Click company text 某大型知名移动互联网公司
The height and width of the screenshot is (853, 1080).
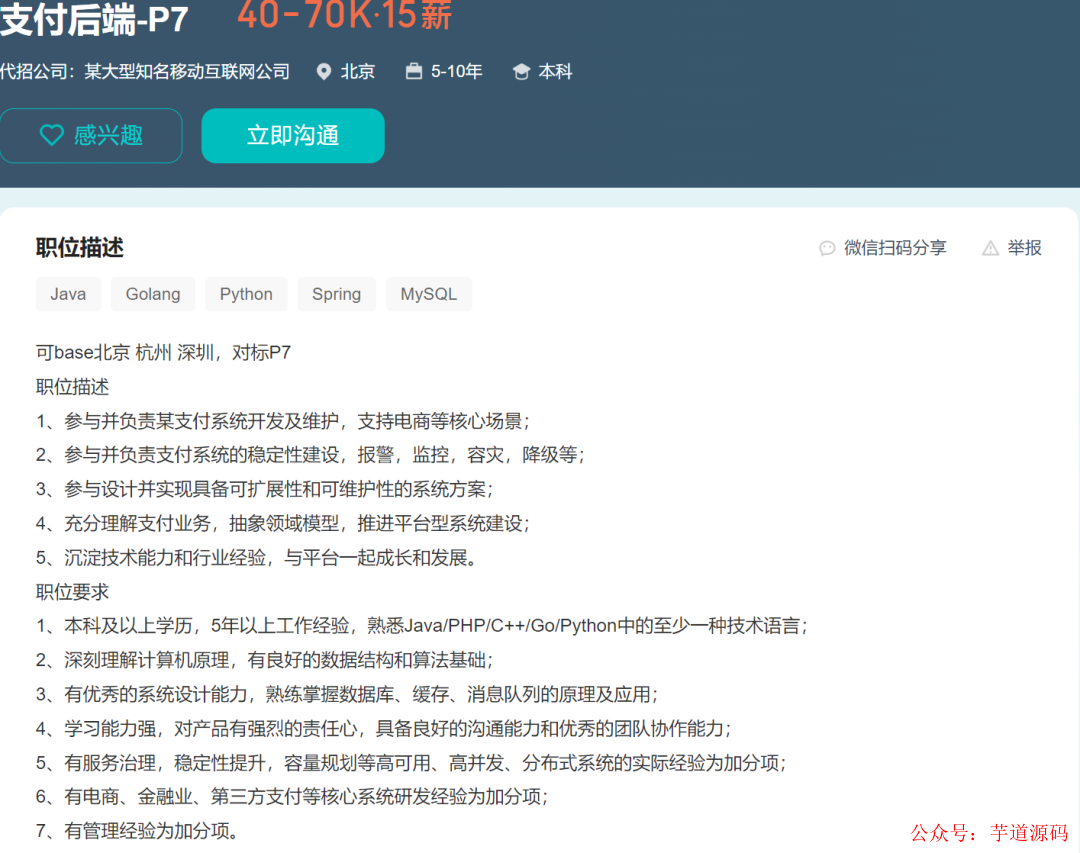pos(187,72)
